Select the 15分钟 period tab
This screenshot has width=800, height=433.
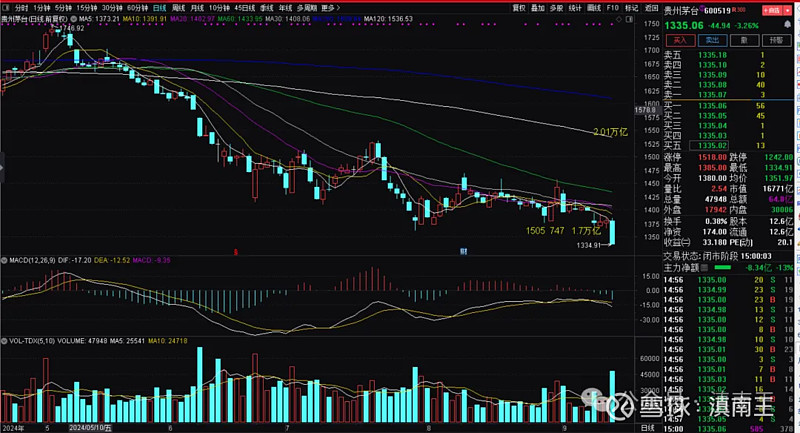point(87,8)
